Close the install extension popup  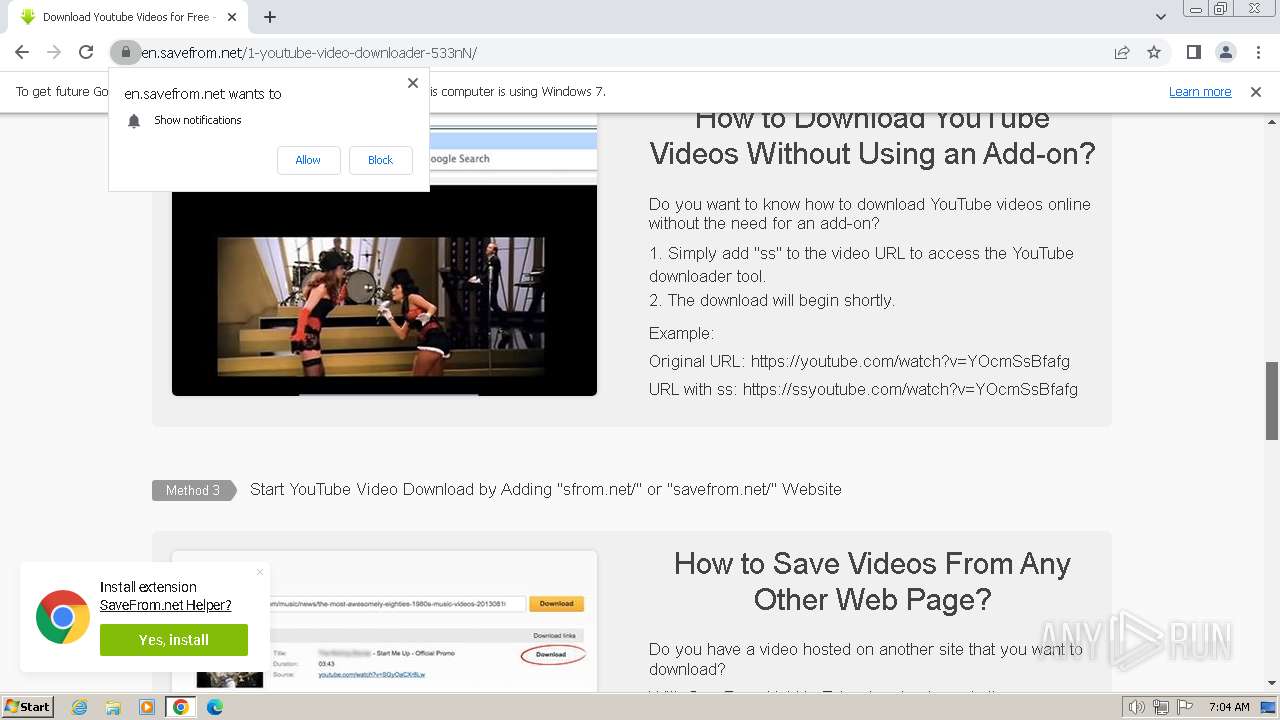(x=260, y=572)
